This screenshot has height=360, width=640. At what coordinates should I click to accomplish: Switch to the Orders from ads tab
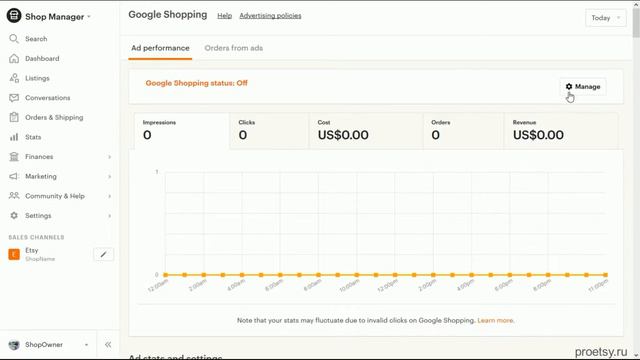tap(233, 48)
